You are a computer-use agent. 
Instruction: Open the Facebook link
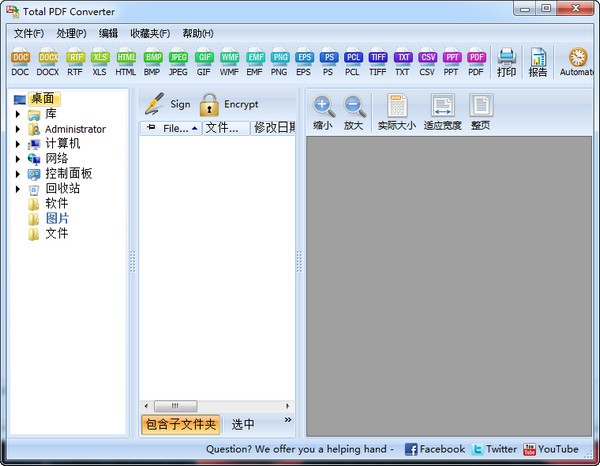coord(435,449)
